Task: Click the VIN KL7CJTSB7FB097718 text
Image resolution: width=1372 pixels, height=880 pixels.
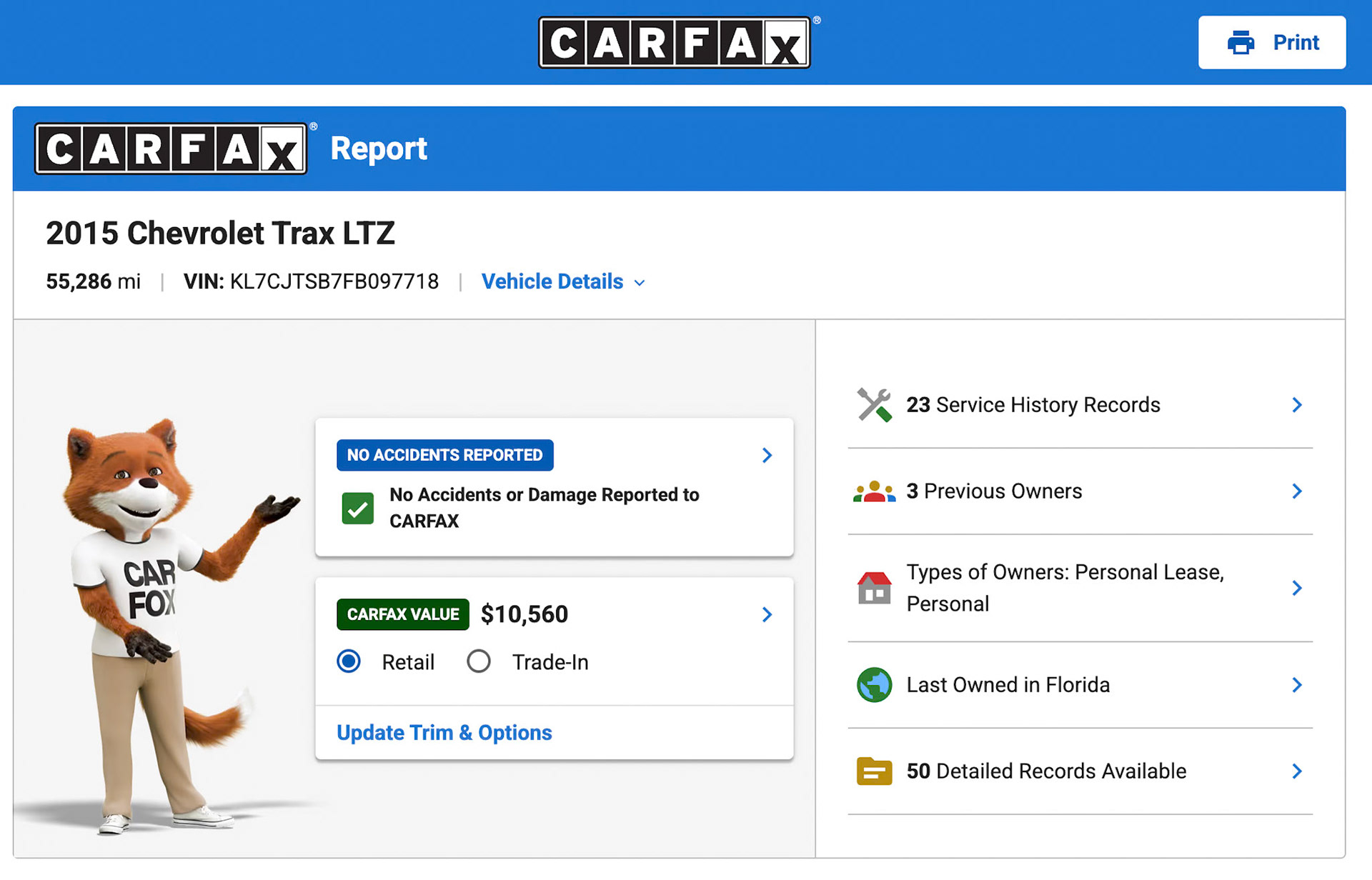Action: pos(311,281)
